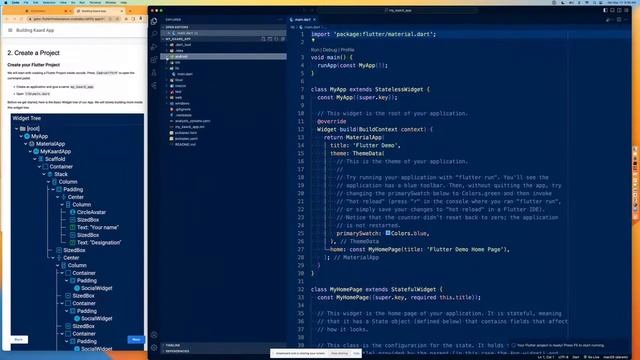Toggle the primary side bar layout icon
This screenshot has width=640, height=360.
coord(605,10)
